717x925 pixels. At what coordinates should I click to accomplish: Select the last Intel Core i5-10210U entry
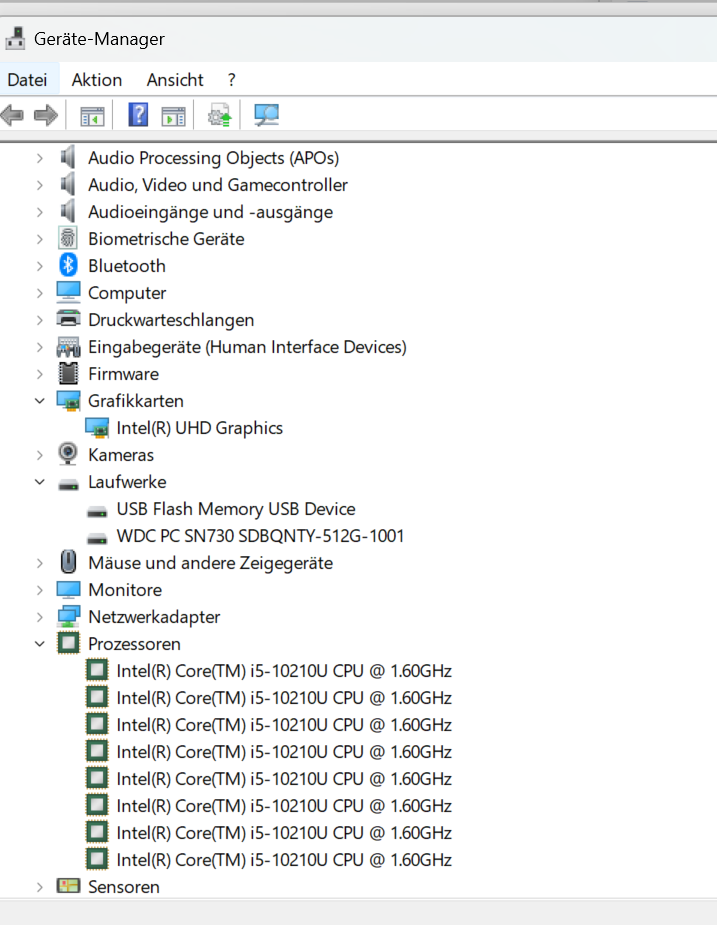click(284, 860)
